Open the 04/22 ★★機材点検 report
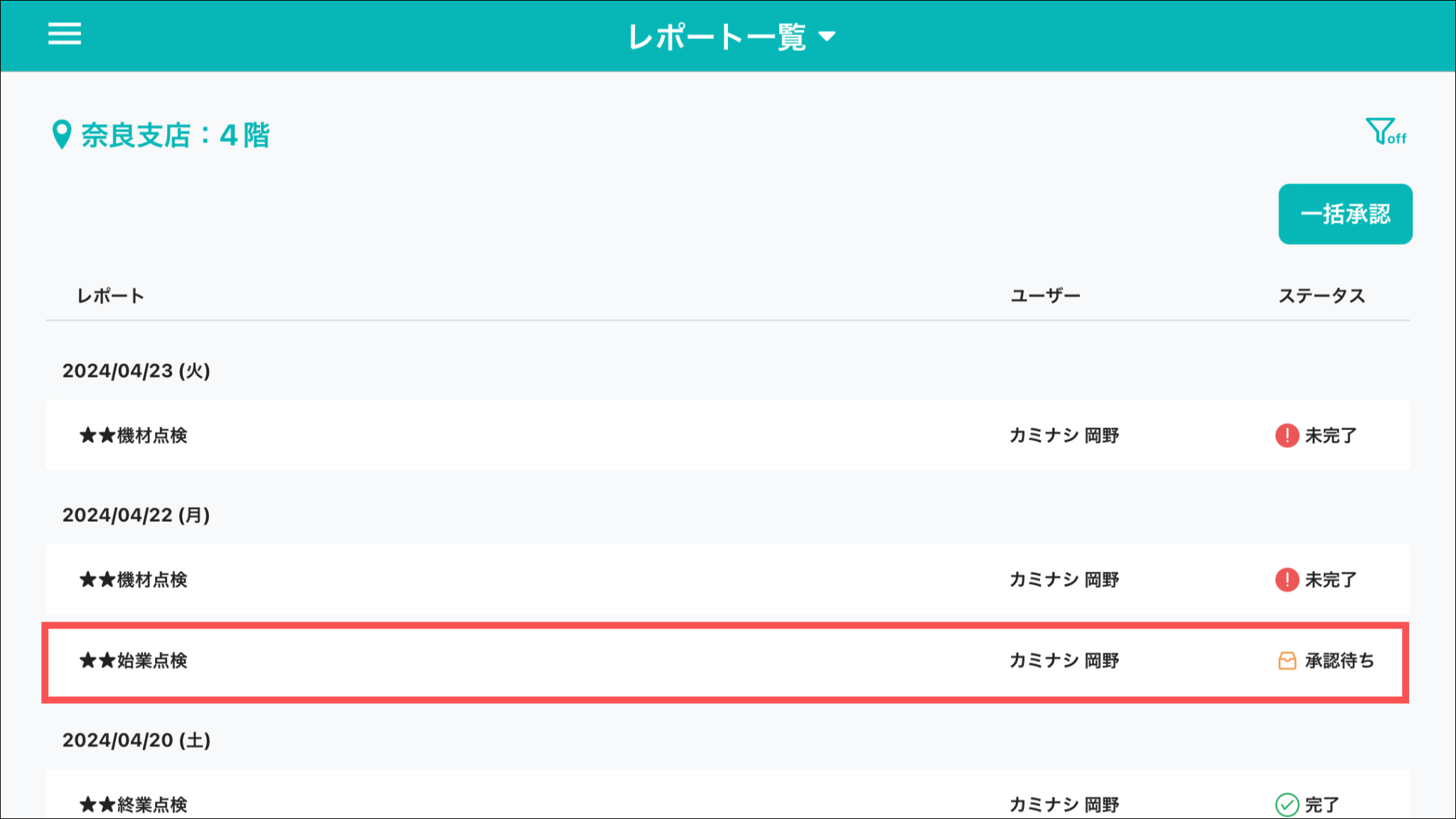The height and width of the screenshot is (819, 1456). (134, 579)
